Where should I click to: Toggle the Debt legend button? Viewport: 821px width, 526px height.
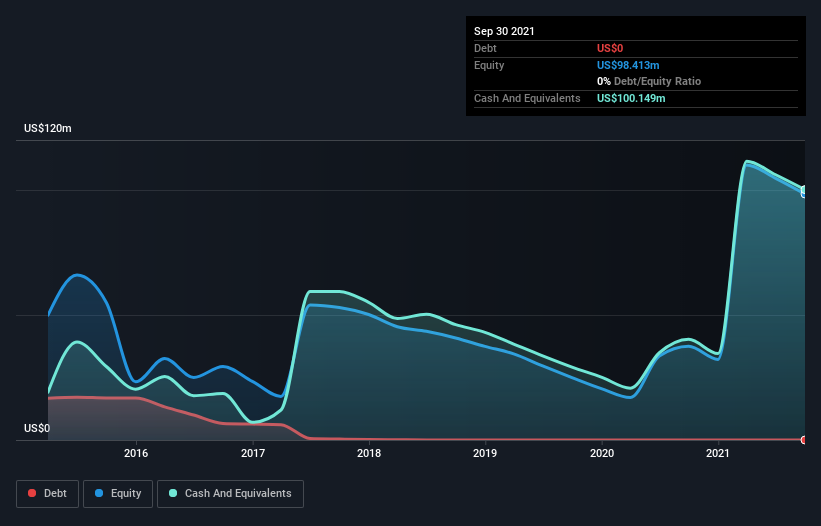click(x=47, y=494)
